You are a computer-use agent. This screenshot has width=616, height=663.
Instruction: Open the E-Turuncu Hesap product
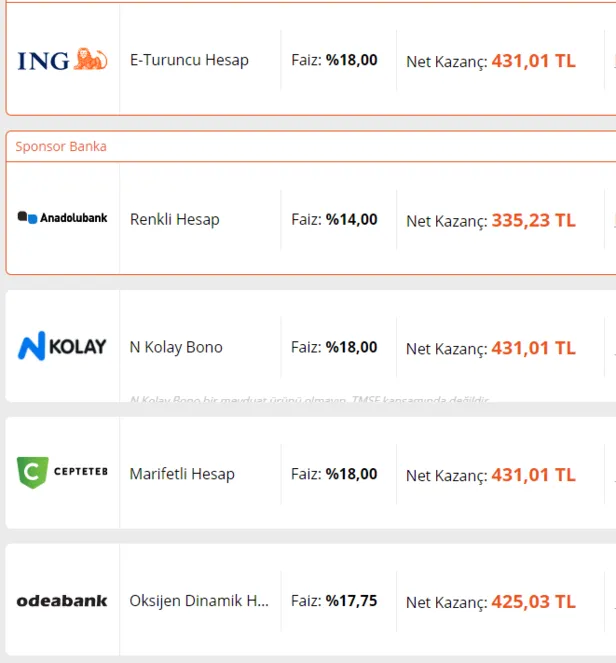click(x=189, y=60)
